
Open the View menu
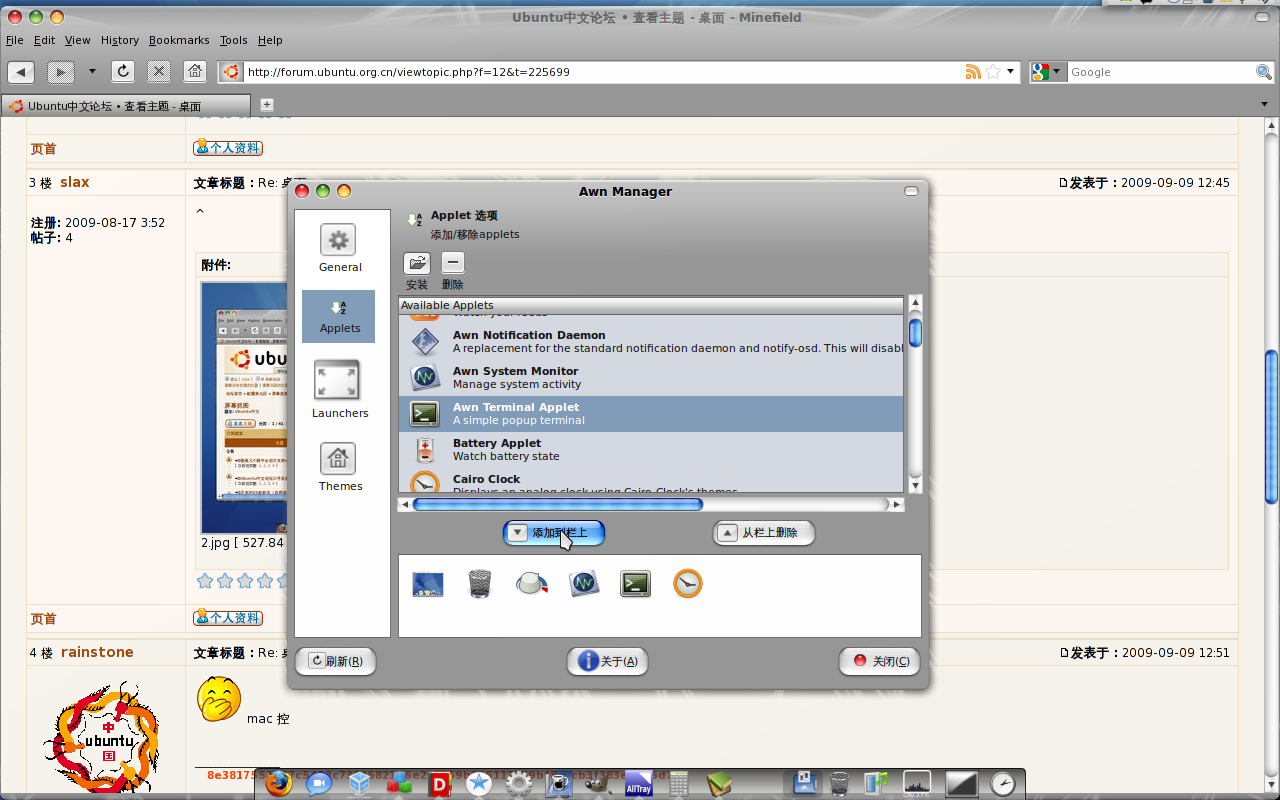click(78, 40)
